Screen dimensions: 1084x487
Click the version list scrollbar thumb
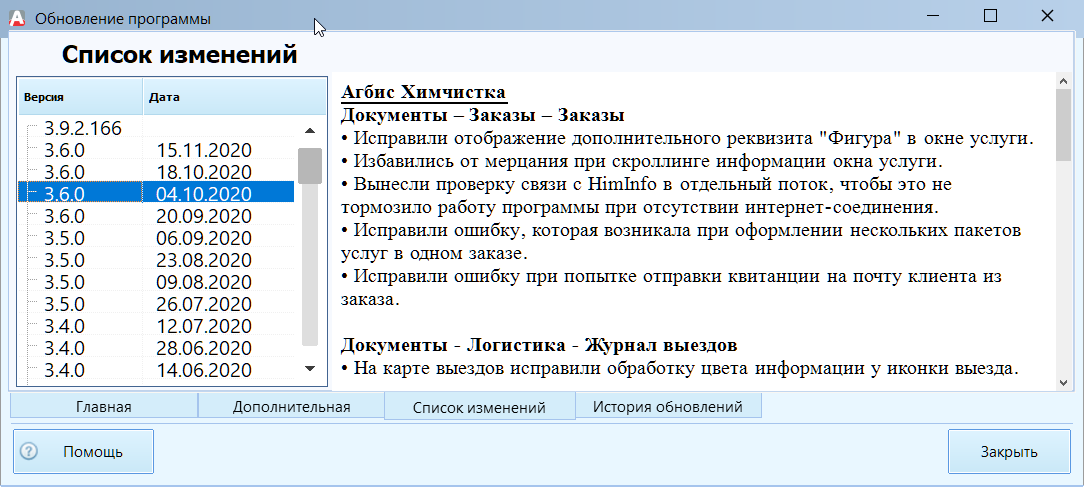click(310, 166)
